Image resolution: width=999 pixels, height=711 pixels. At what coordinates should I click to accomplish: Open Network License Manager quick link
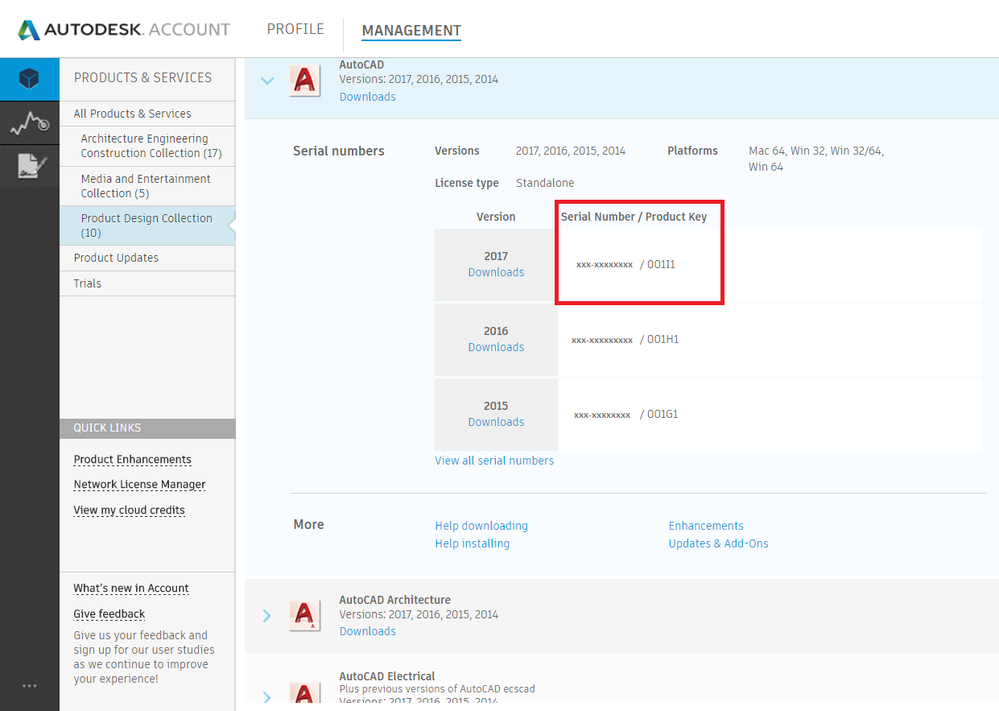[x=140, y=484]
